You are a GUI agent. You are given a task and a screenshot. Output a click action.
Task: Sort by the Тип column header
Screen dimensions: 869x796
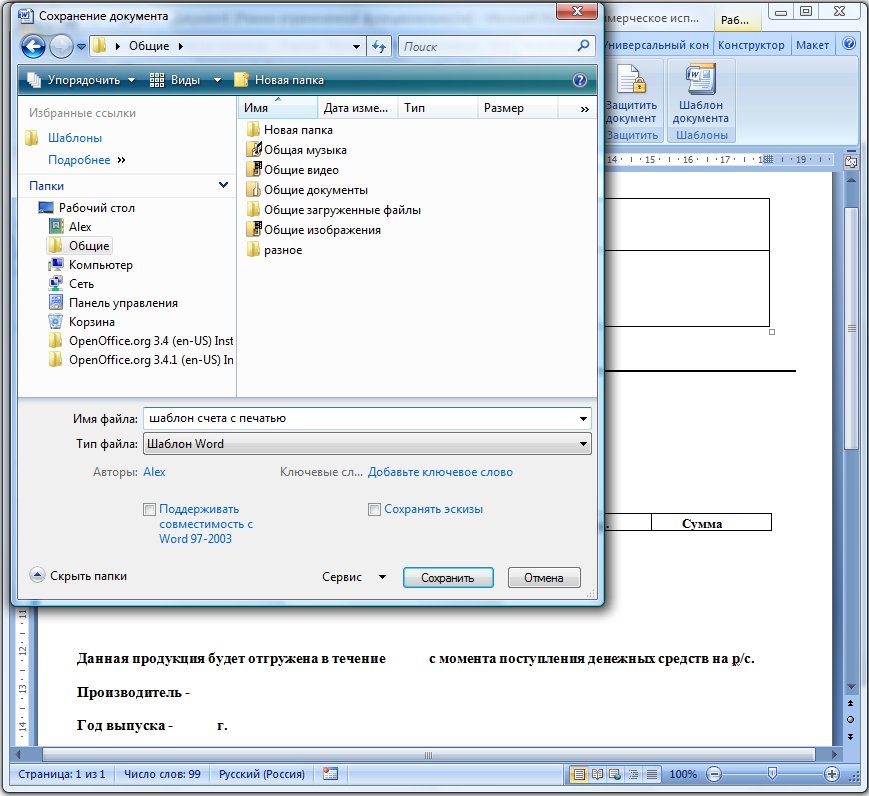(438, 108)
